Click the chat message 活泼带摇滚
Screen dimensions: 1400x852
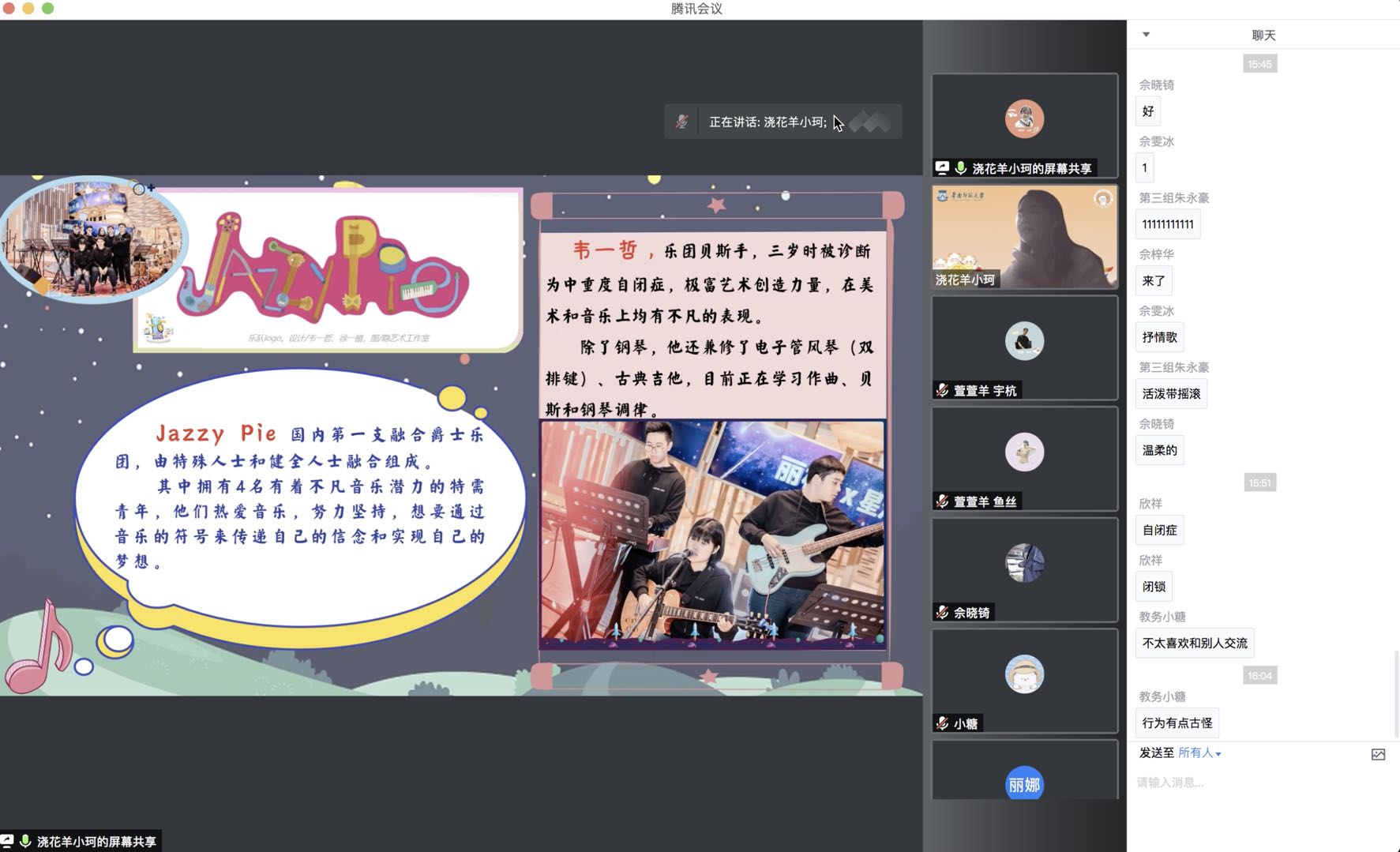1171,394
